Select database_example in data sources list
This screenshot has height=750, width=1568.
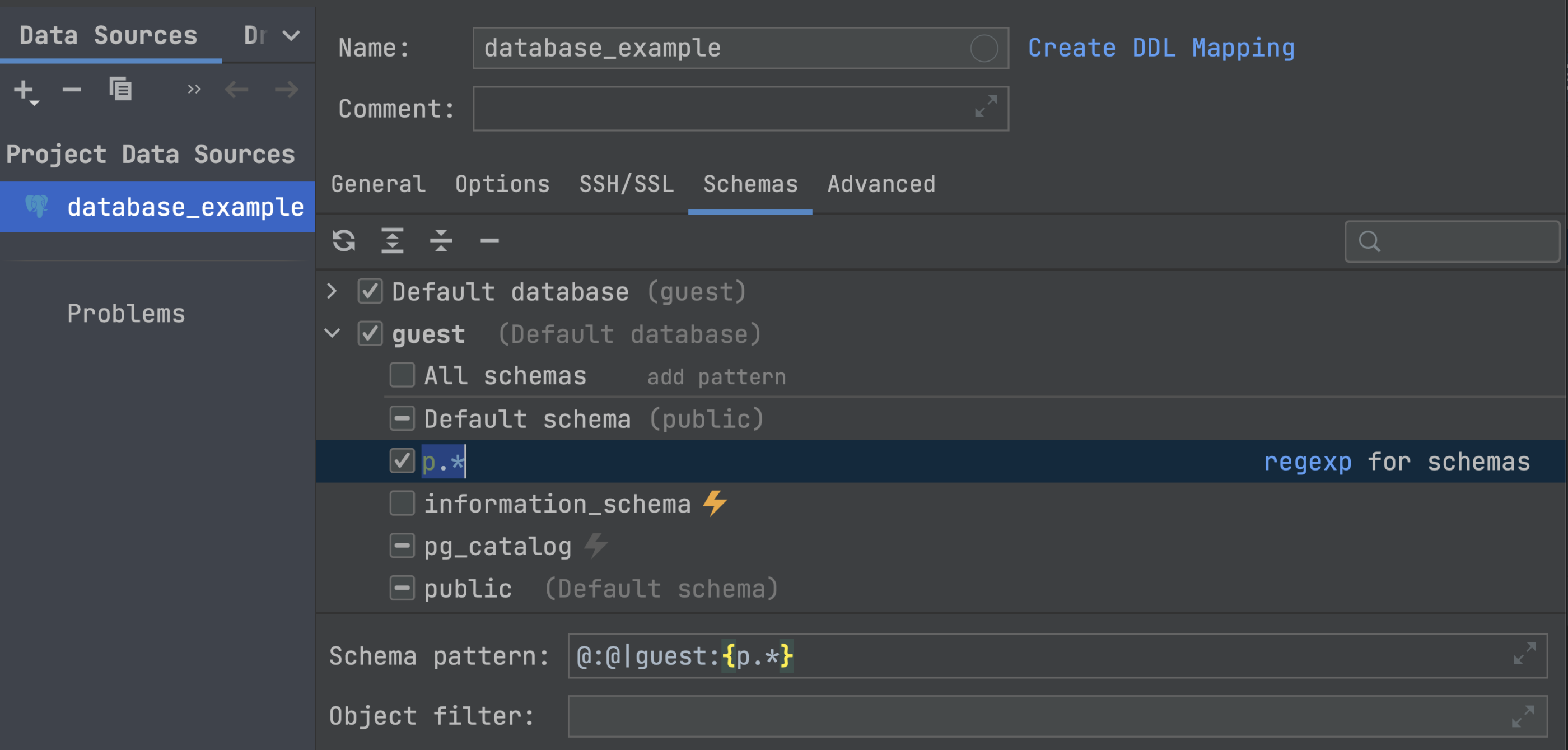157,207
